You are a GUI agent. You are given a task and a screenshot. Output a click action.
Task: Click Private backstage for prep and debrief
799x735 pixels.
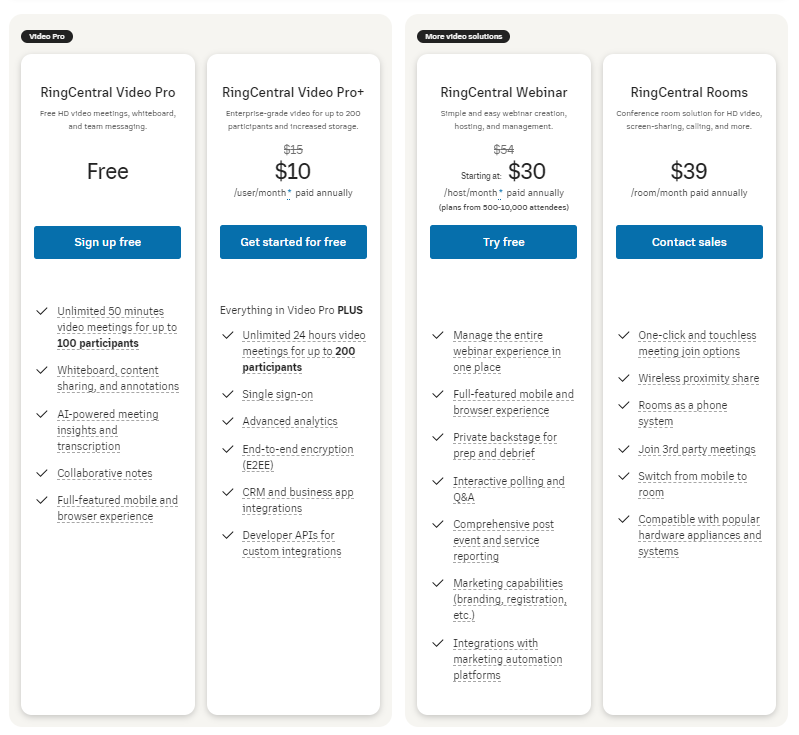[504, 445]
